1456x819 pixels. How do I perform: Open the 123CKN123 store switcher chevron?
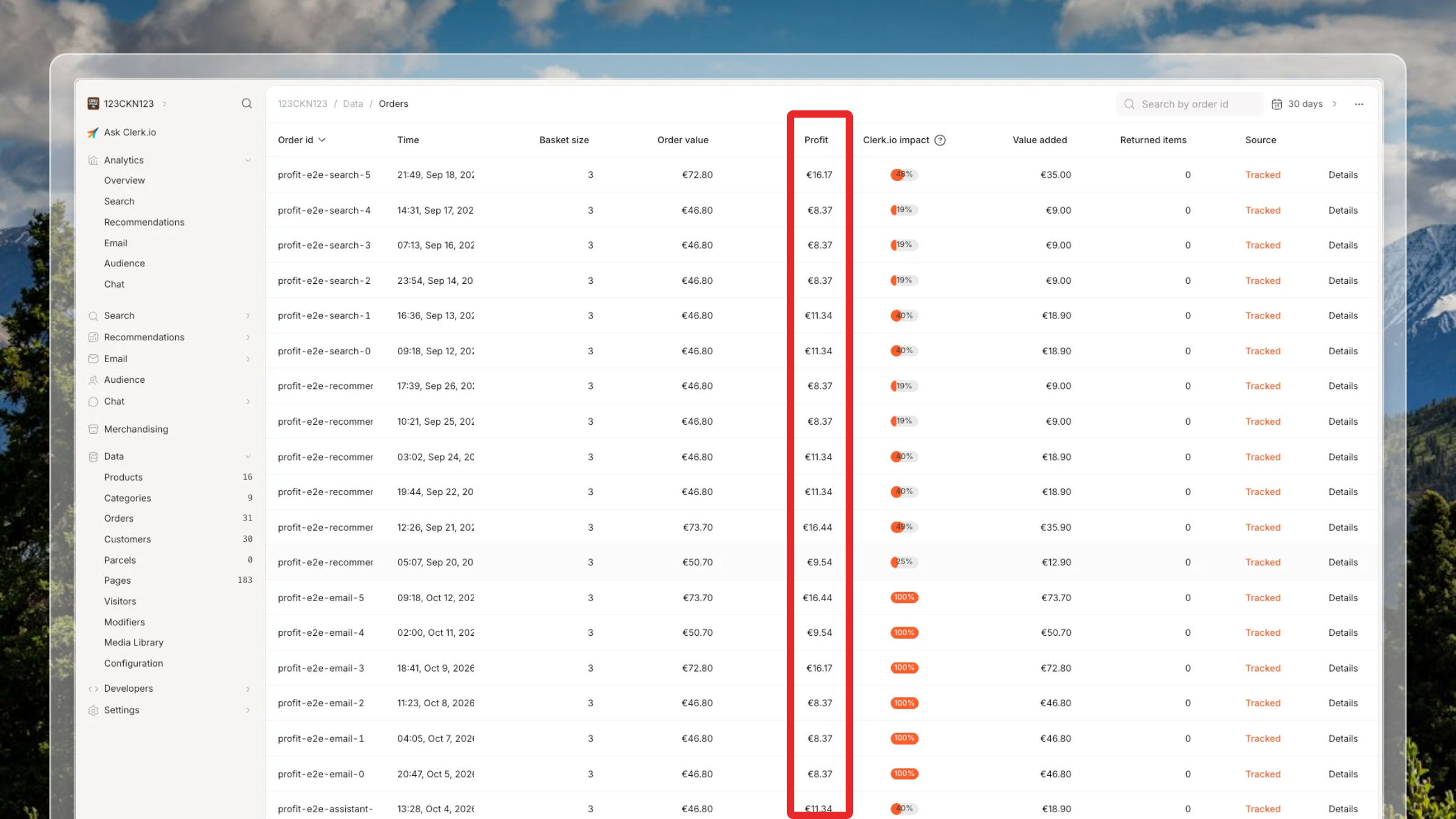point(164,104)
